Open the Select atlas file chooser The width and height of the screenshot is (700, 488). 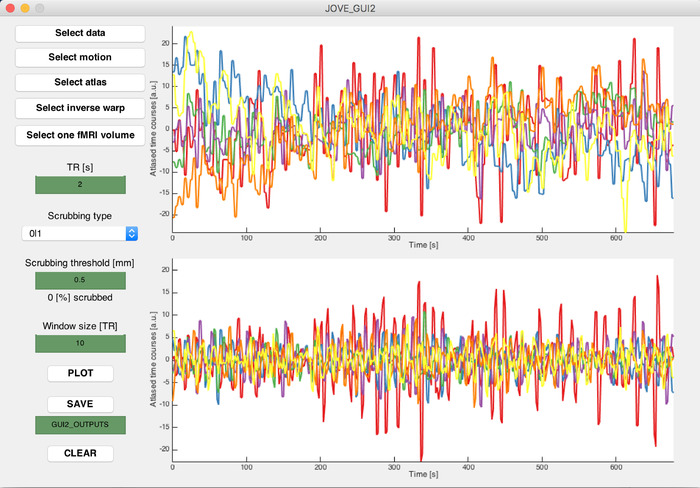(x=80, y=82)
